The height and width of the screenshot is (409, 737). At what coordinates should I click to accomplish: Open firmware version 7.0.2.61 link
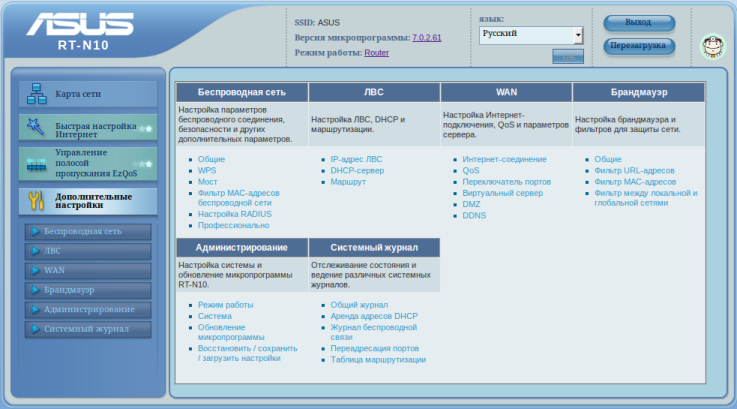click(427, 38)
